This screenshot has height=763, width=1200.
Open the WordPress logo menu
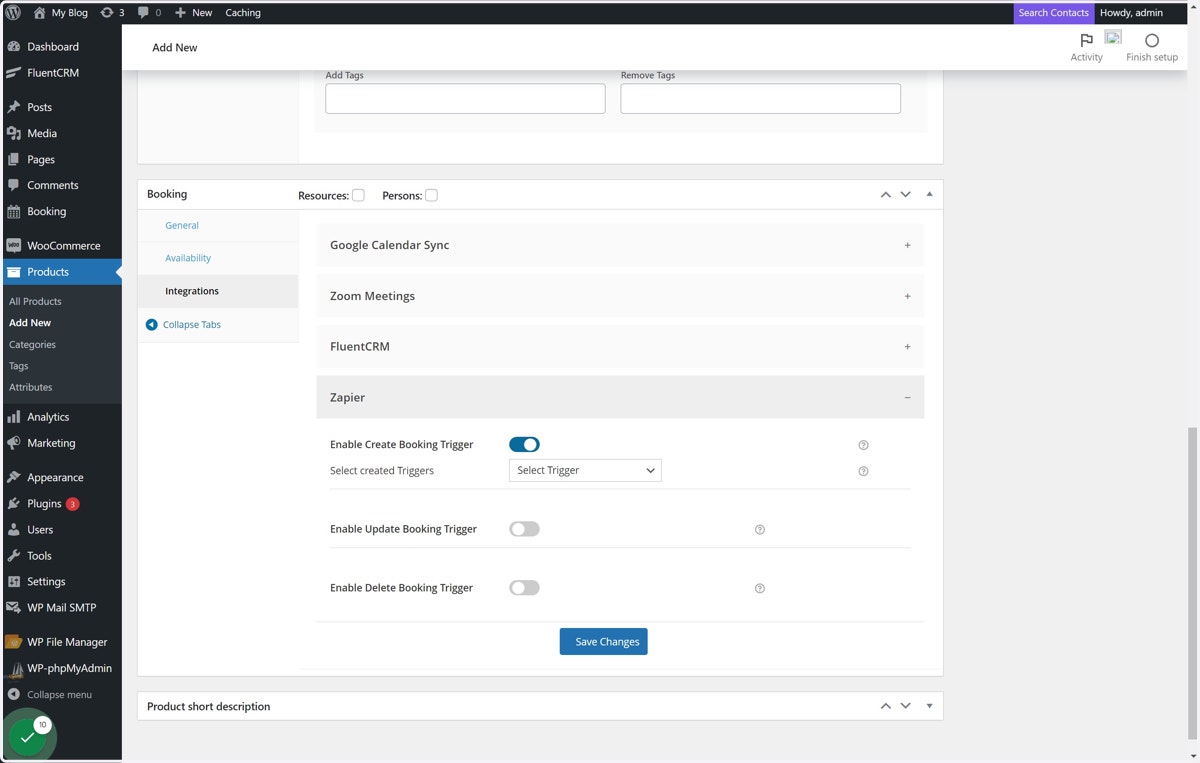pyautogui.click(x=13, y=13)
